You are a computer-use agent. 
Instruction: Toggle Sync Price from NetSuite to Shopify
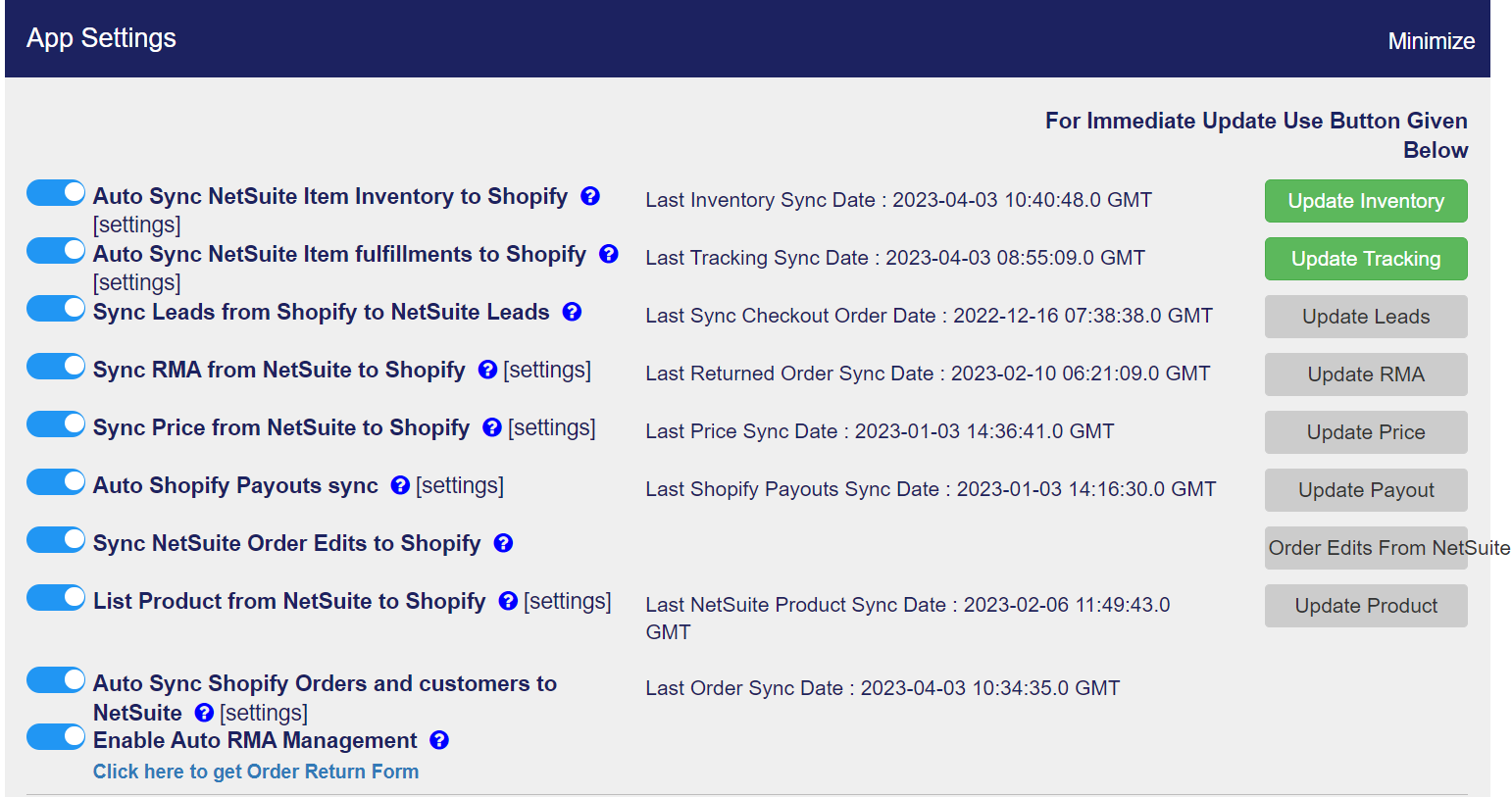[56, 424]
